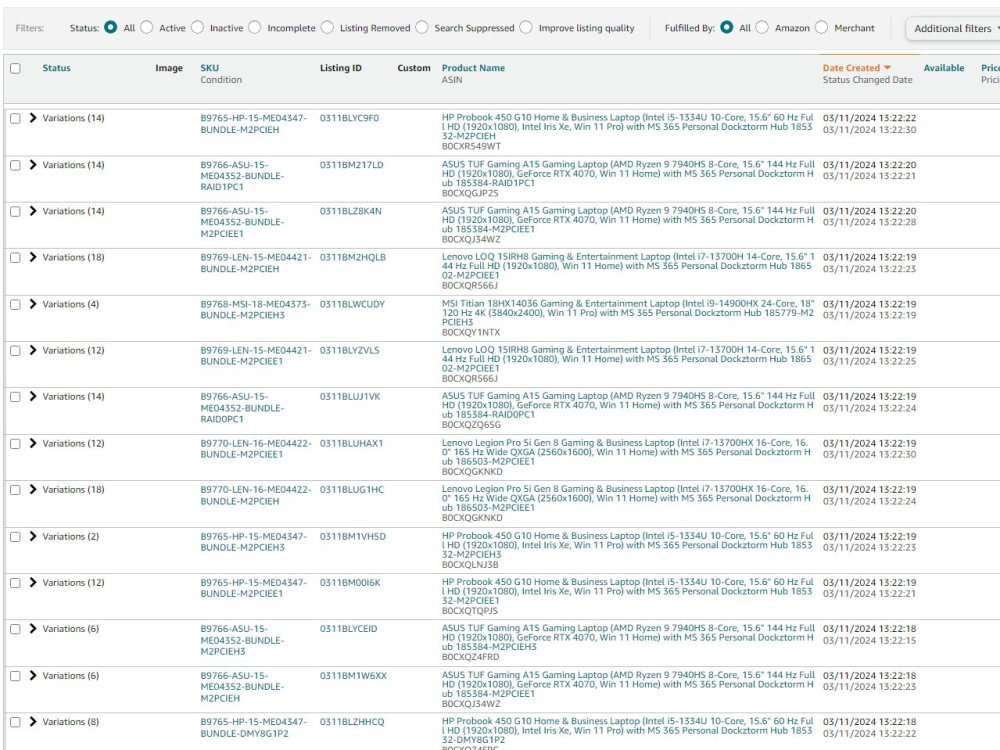Screen dimensions: 1000x750
Task: Choose the Listing Removed filter
Action: point(327,27)
